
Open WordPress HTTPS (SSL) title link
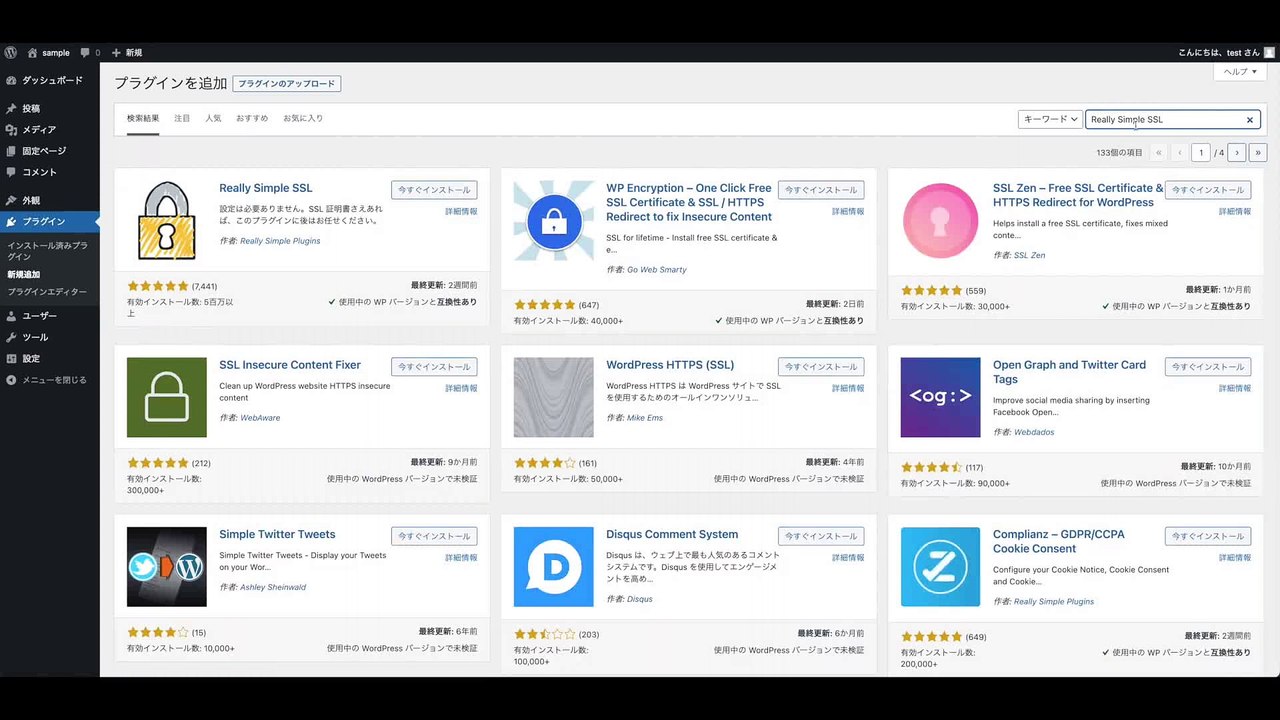point(670,365)
